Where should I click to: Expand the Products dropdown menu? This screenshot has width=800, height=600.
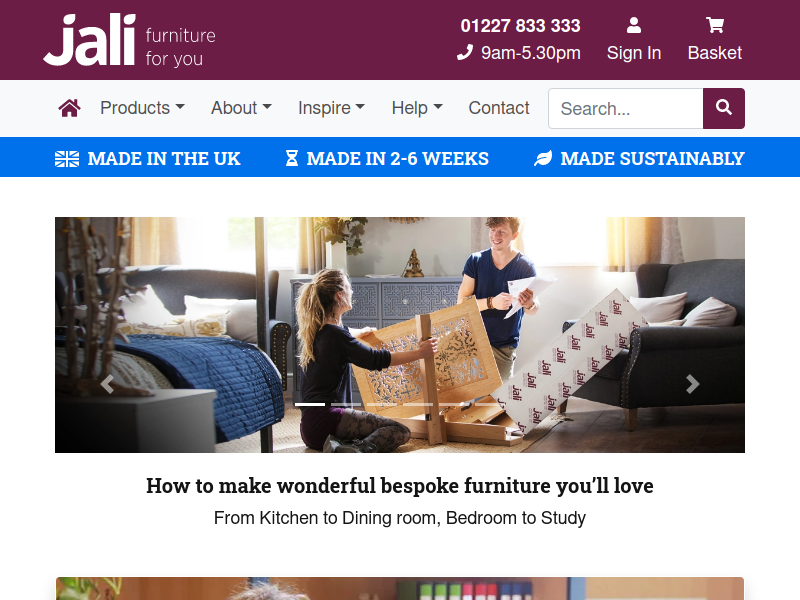point(142,108)
